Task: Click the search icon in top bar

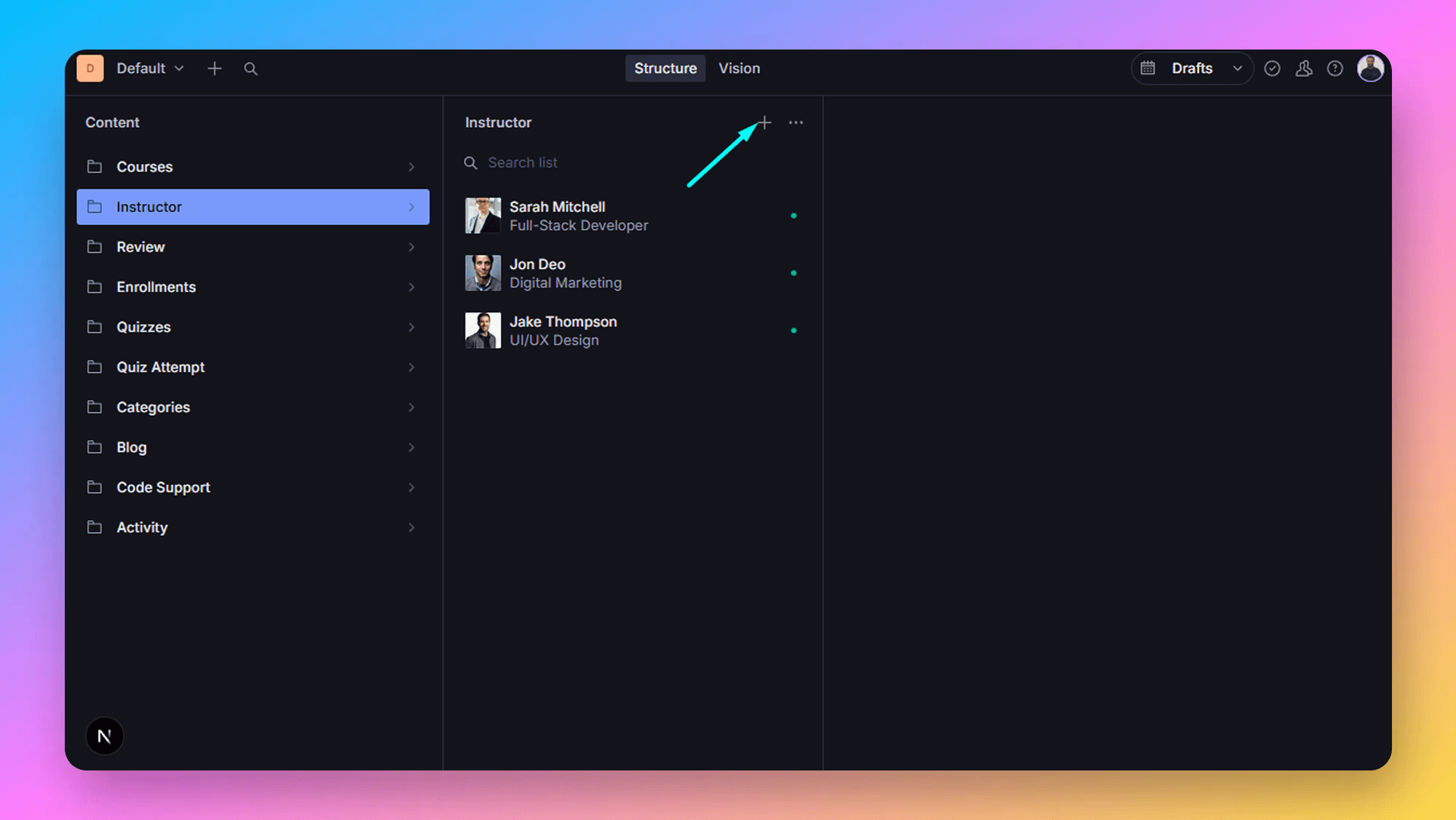Action: pyautogui.click(x=250, y=68)
